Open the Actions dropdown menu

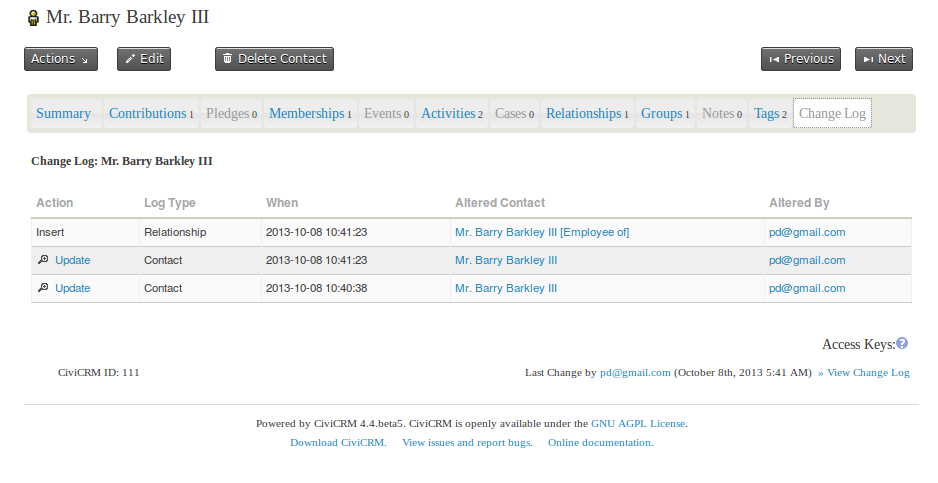click(x=60, y=59)
